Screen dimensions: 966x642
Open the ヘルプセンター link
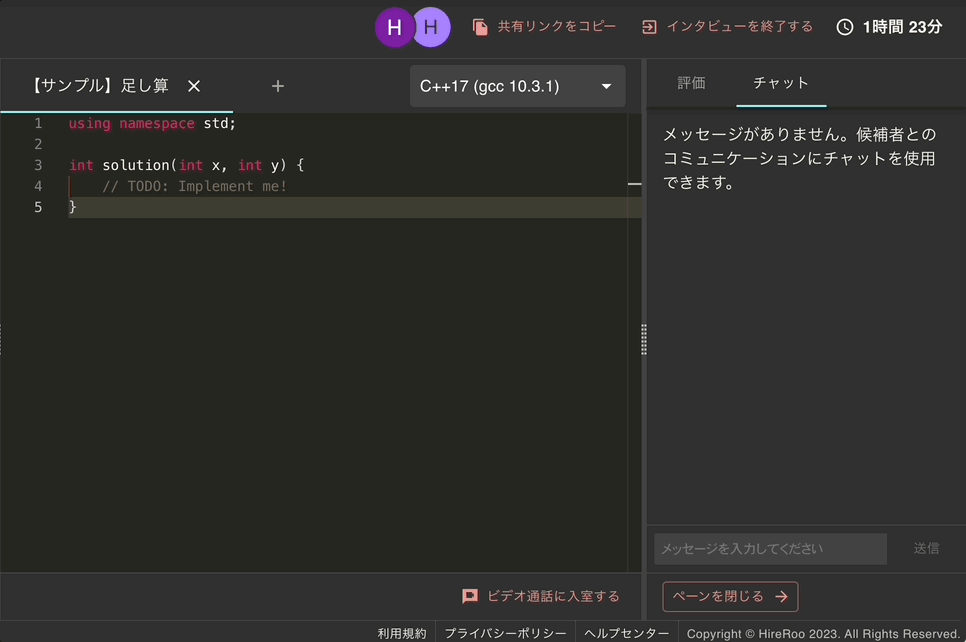pos(627,633)
